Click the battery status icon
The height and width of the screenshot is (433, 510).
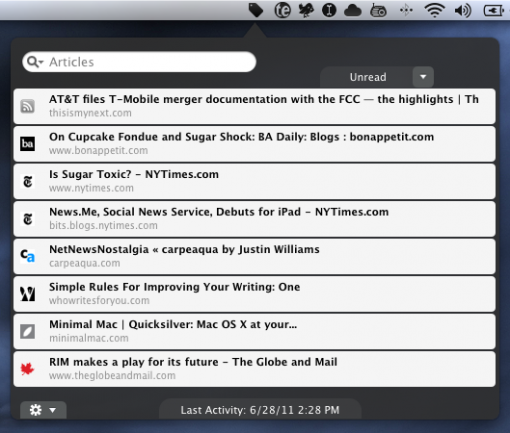(x=494, y=11)
